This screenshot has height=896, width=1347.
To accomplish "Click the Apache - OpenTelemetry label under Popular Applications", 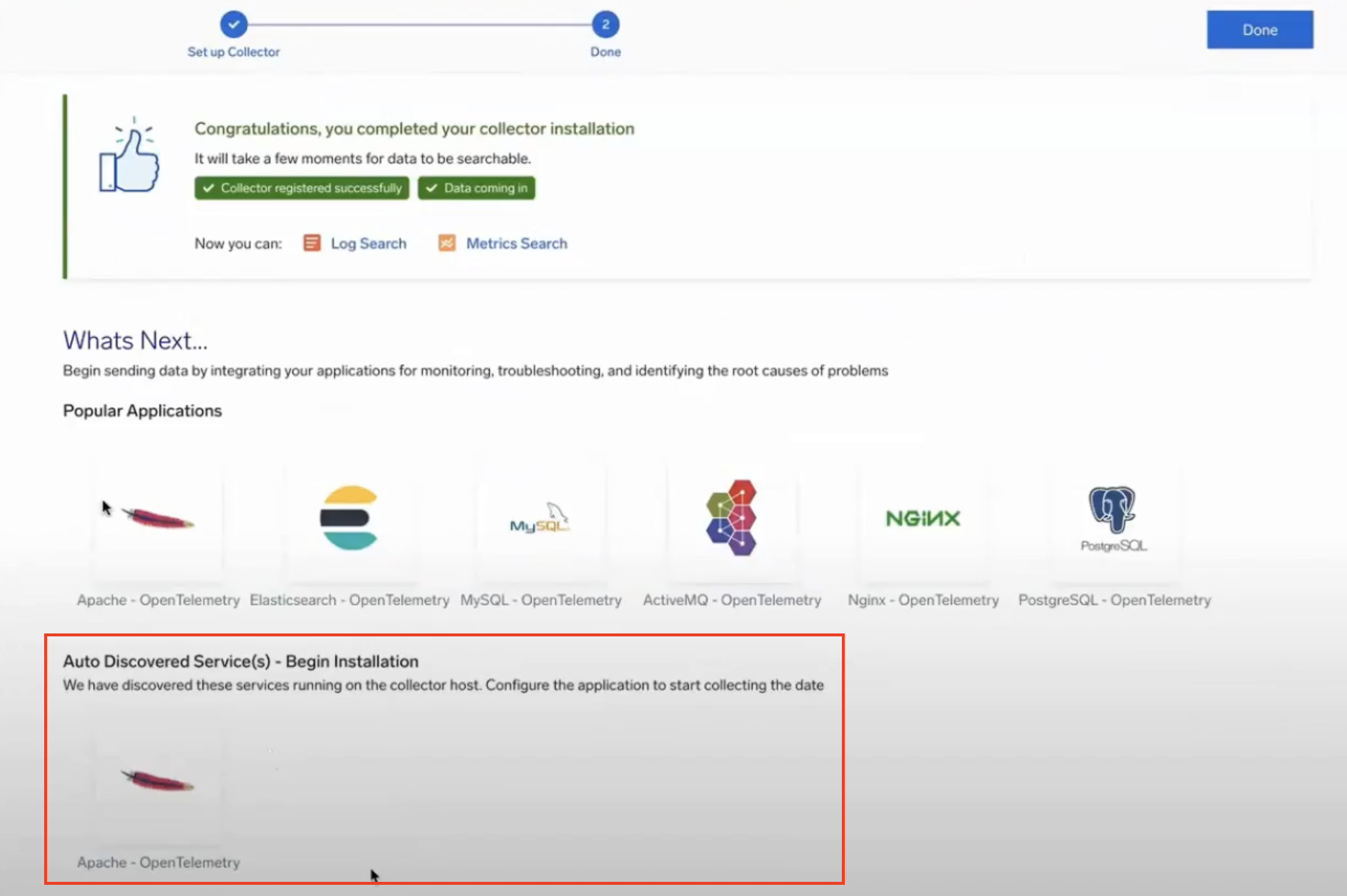I will pos(158,600).
